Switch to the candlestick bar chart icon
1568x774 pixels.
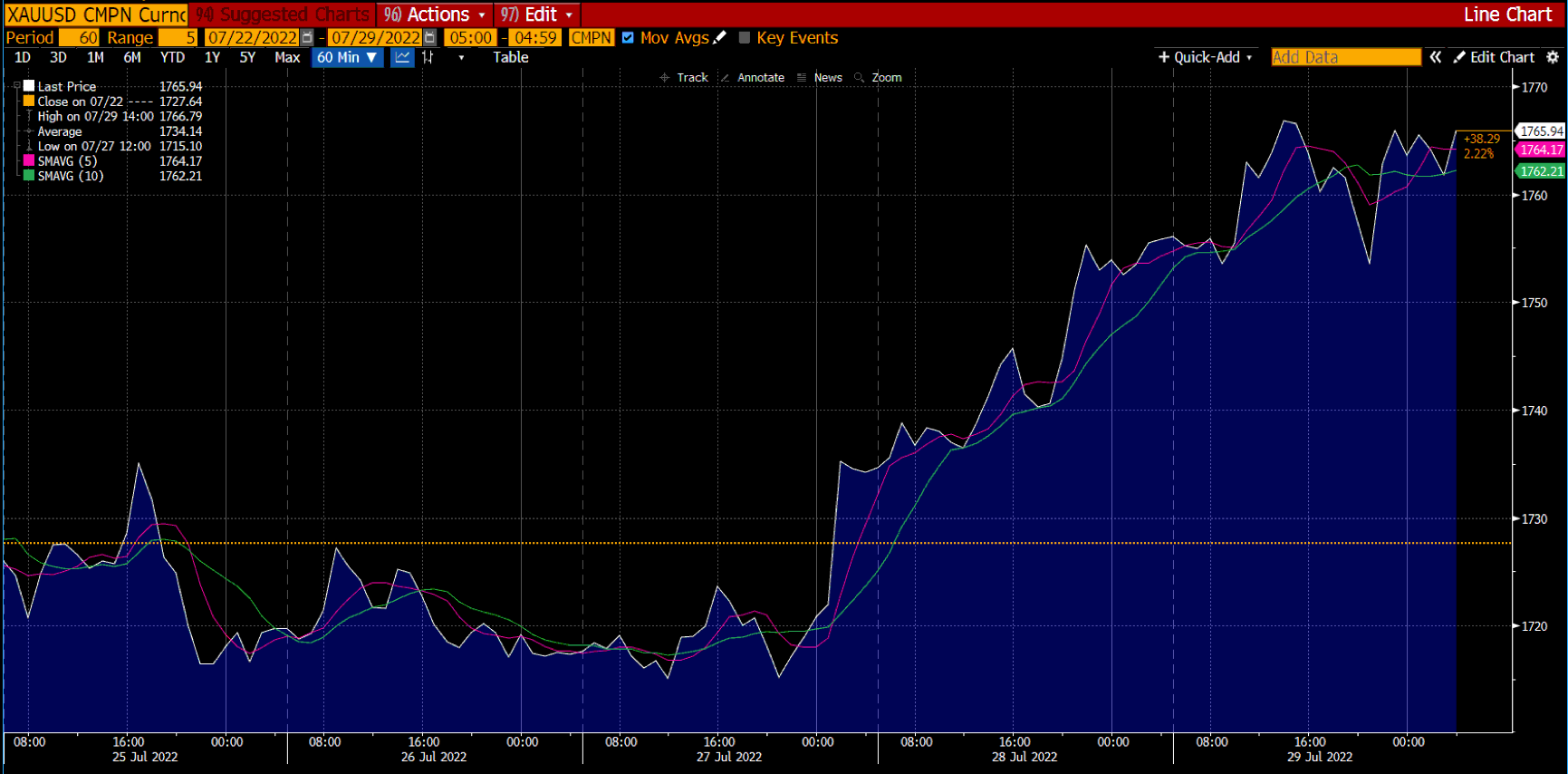428,57
